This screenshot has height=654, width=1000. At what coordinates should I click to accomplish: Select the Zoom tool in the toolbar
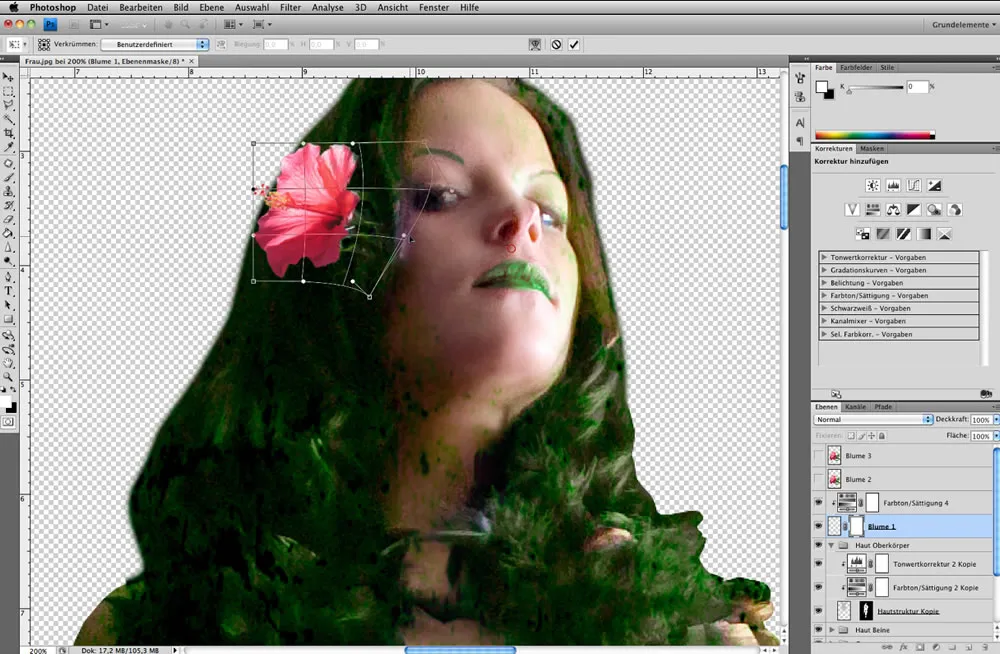pyautogui.click(x=8, y=377)
